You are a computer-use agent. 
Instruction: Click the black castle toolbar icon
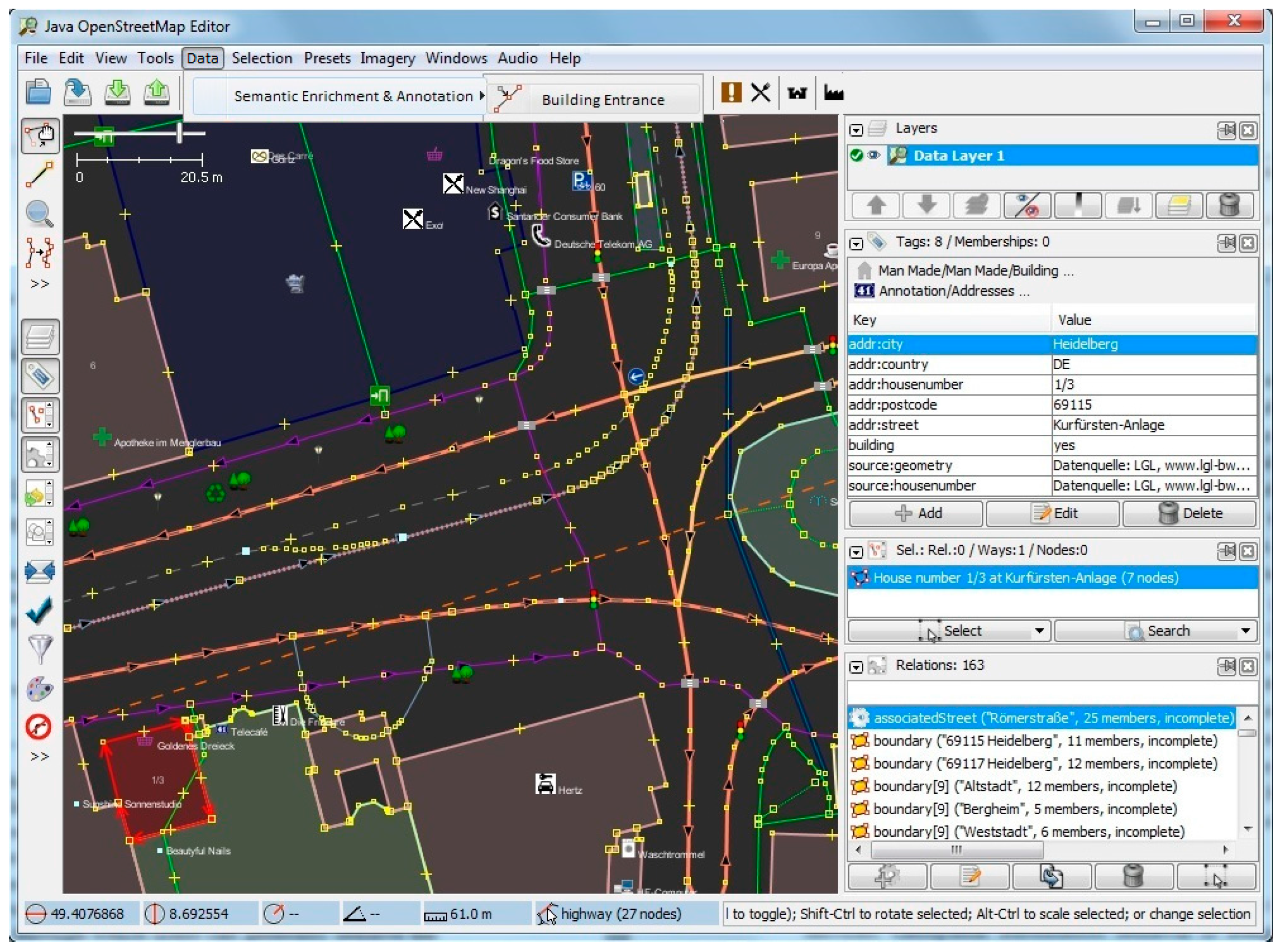[x=797, y=93]
